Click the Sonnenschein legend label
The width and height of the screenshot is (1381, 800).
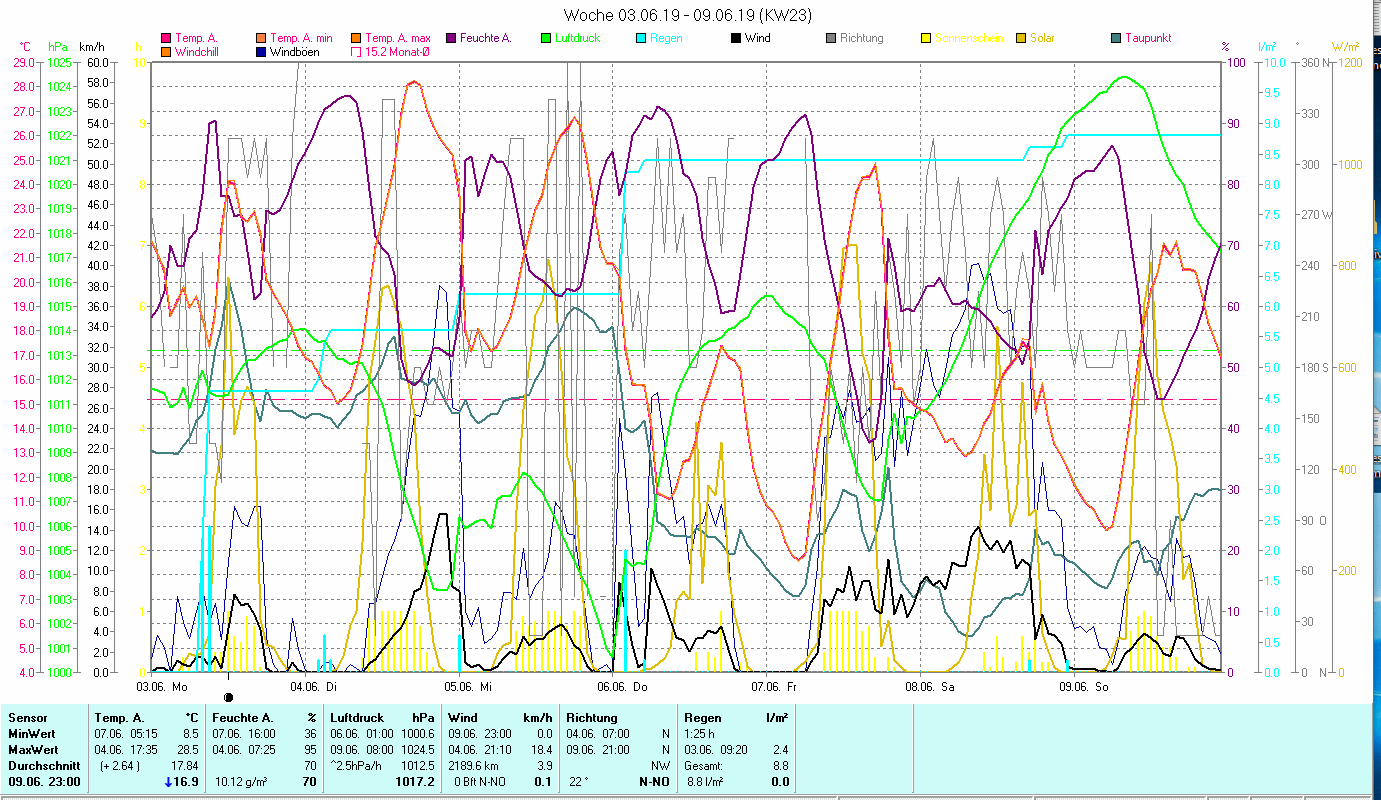click(x=967, y=38)
